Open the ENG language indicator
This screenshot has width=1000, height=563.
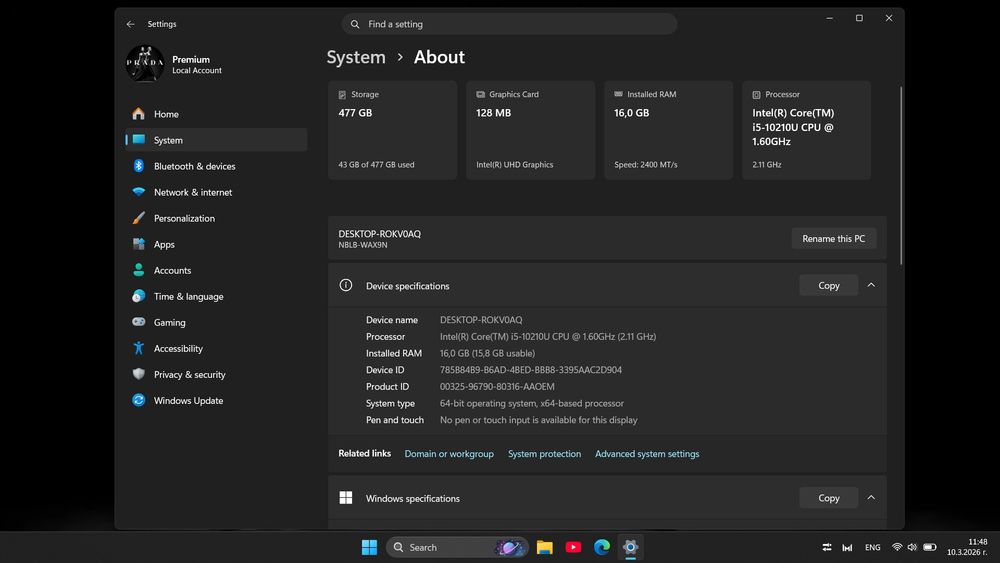(x=872, y=548)
